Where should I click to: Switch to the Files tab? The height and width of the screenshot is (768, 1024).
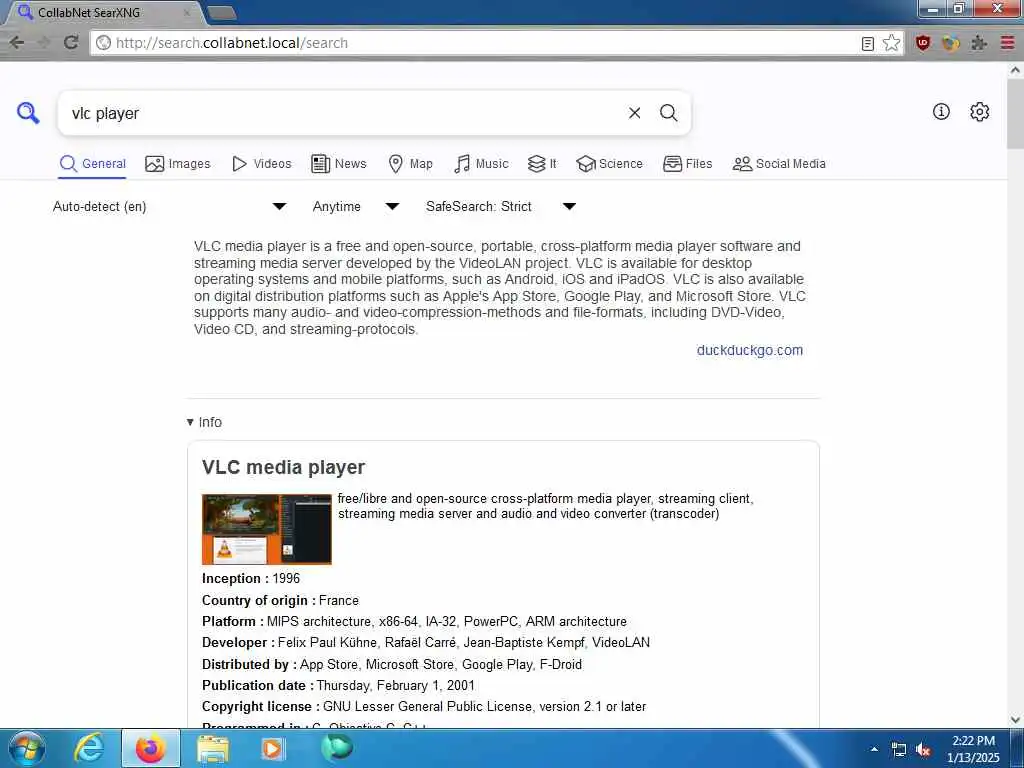(688, 163)
